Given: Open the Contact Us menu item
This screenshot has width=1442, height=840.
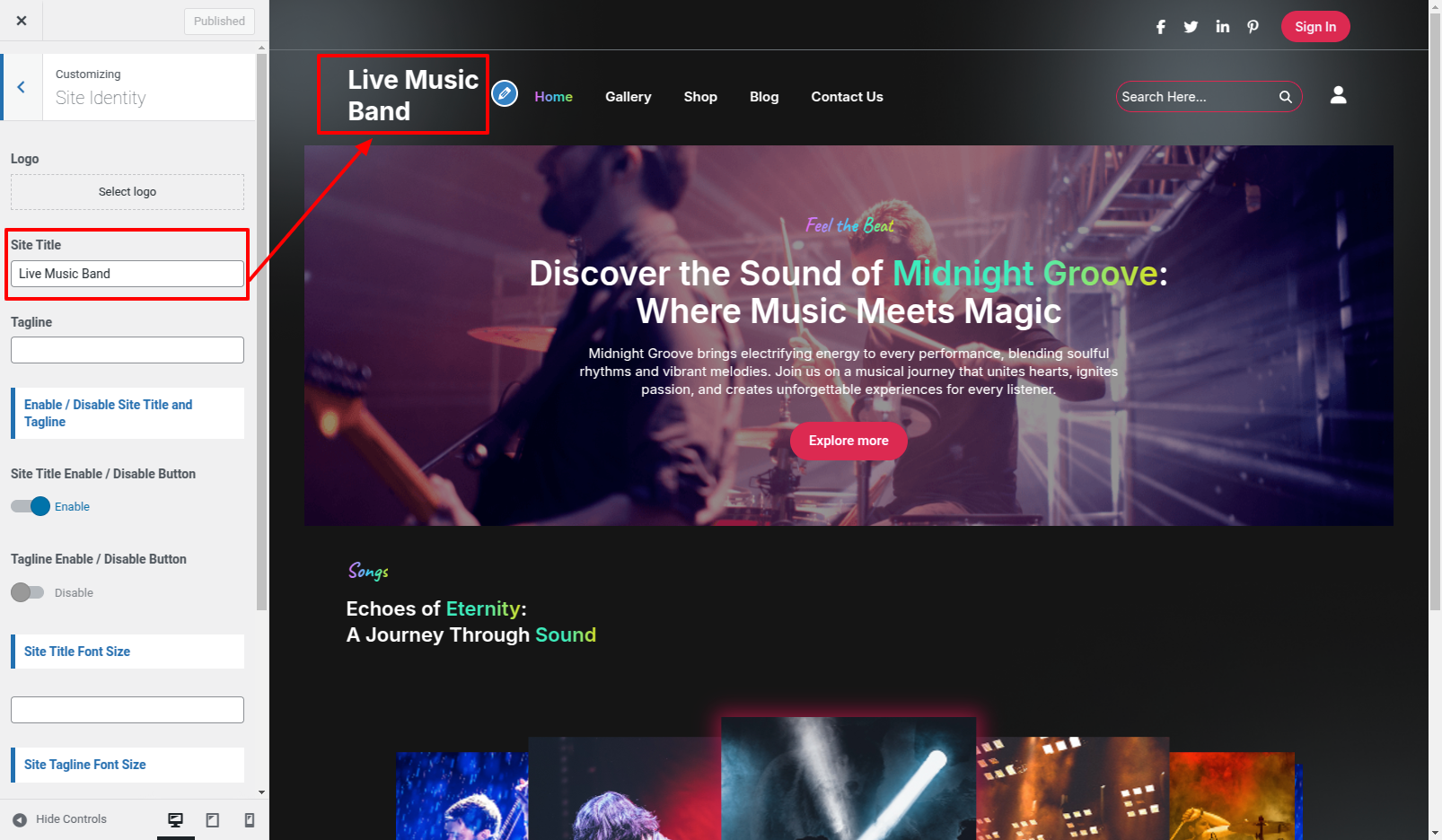Looking at the screenshot, I should (x=847, y=97).
